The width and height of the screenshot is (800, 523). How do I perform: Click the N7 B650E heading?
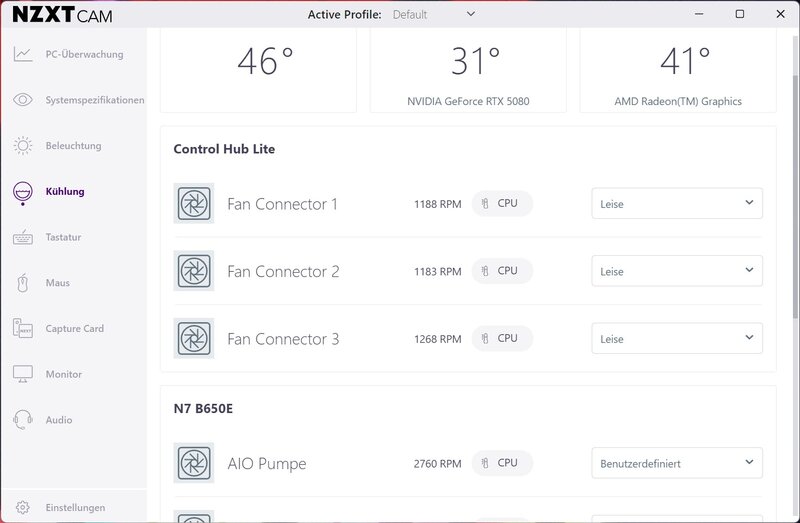pyautogui.click(x=203, y=408)
